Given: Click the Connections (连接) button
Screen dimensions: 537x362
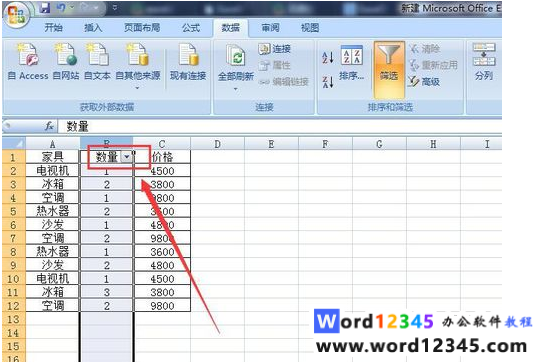Looking at the screenshot, I should 275,49.
